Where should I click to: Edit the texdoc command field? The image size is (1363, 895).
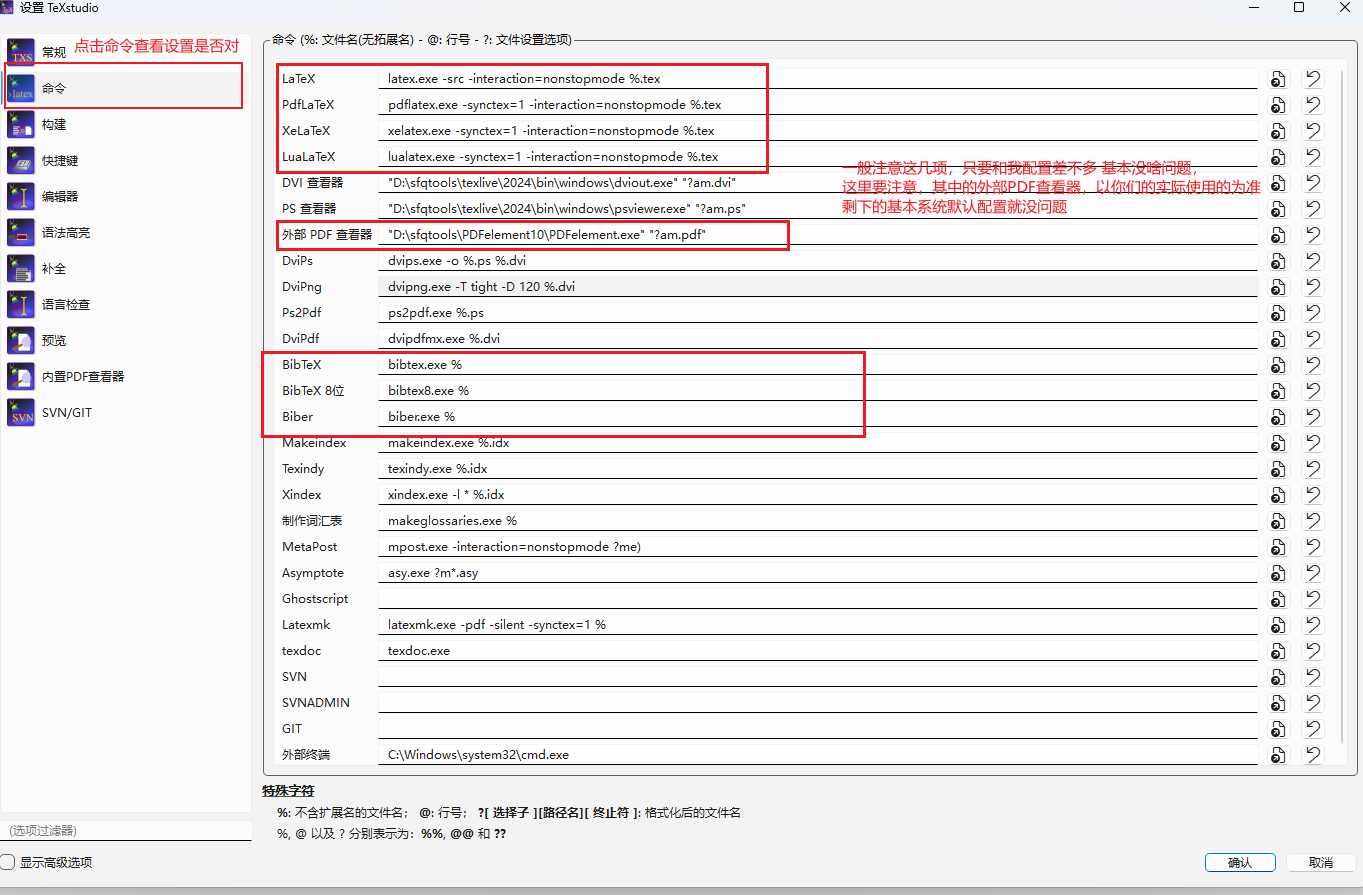(818, 650)
